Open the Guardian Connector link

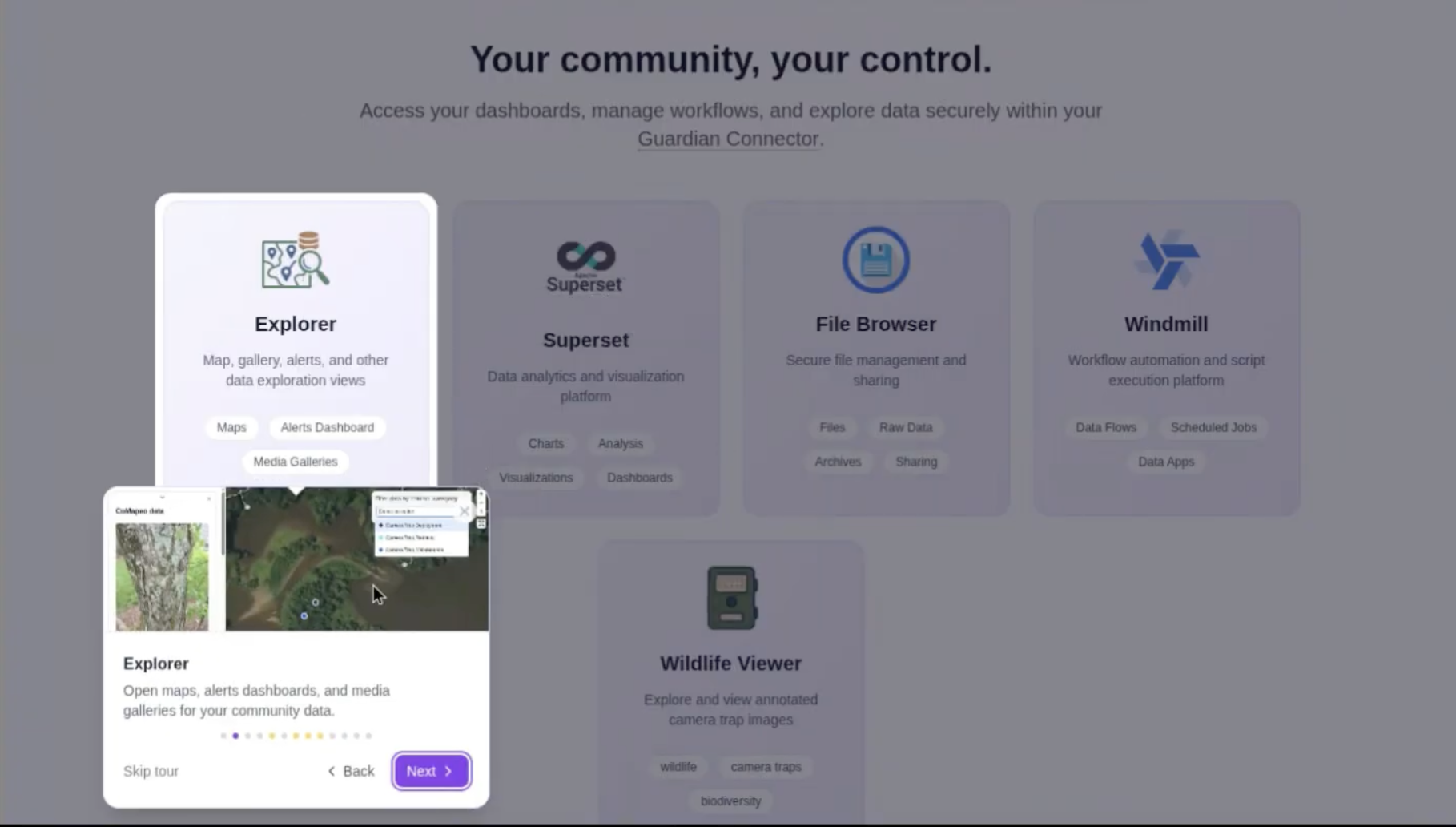728,139
